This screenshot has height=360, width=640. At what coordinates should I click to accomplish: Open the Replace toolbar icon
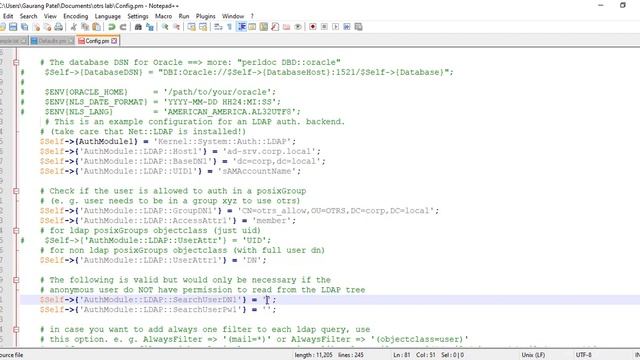pos(150,27)
